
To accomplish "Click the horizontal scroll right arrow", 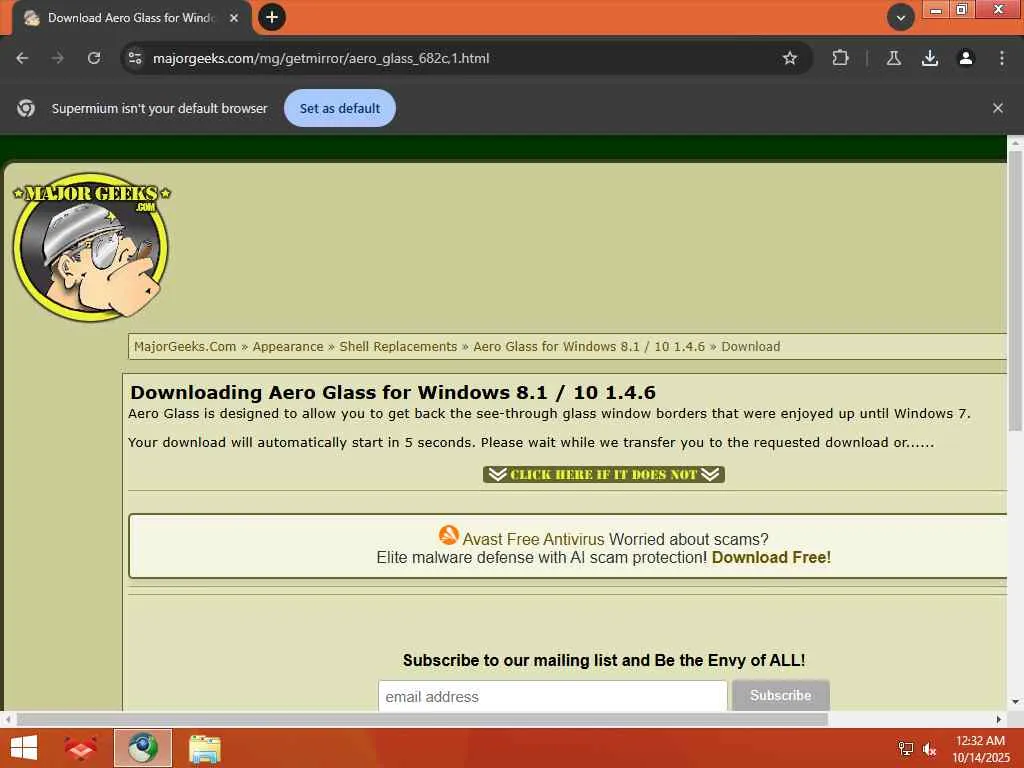I will point(999,719).
